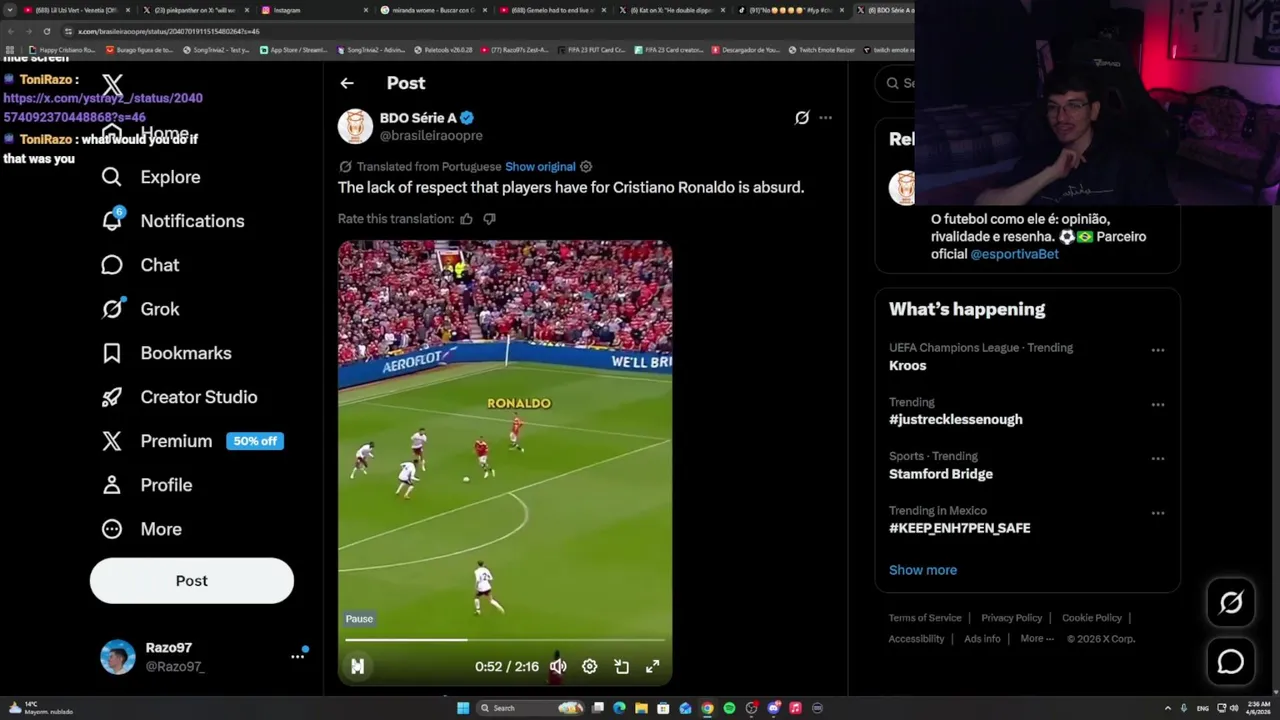Image resolution: width=1280 pixels, height=720 pixels.
Task: Open the Happy Cristiano Ro... bookmark
Action: tap(62, 50)
